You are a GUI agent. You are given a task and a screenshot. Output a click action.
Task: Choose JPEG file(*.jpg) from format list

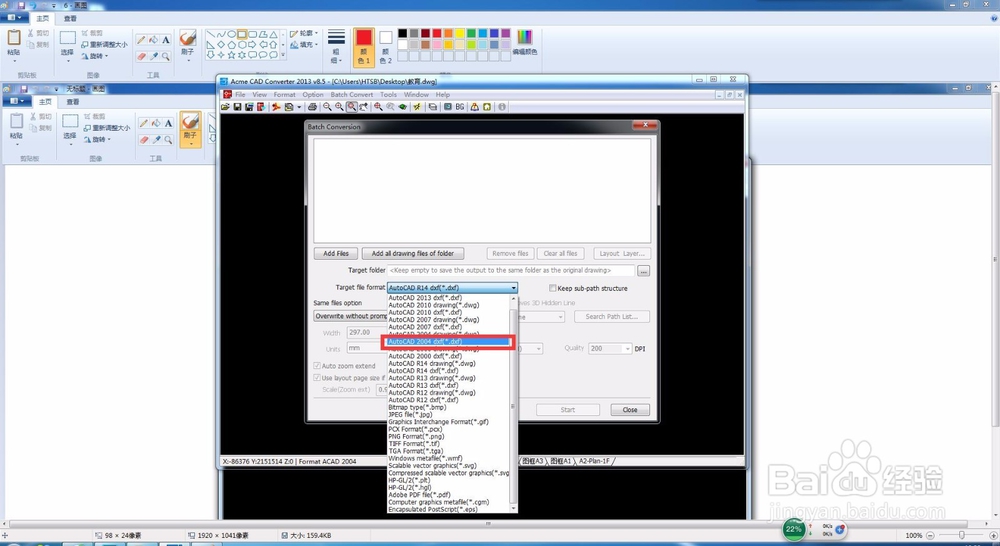(410, 415)
